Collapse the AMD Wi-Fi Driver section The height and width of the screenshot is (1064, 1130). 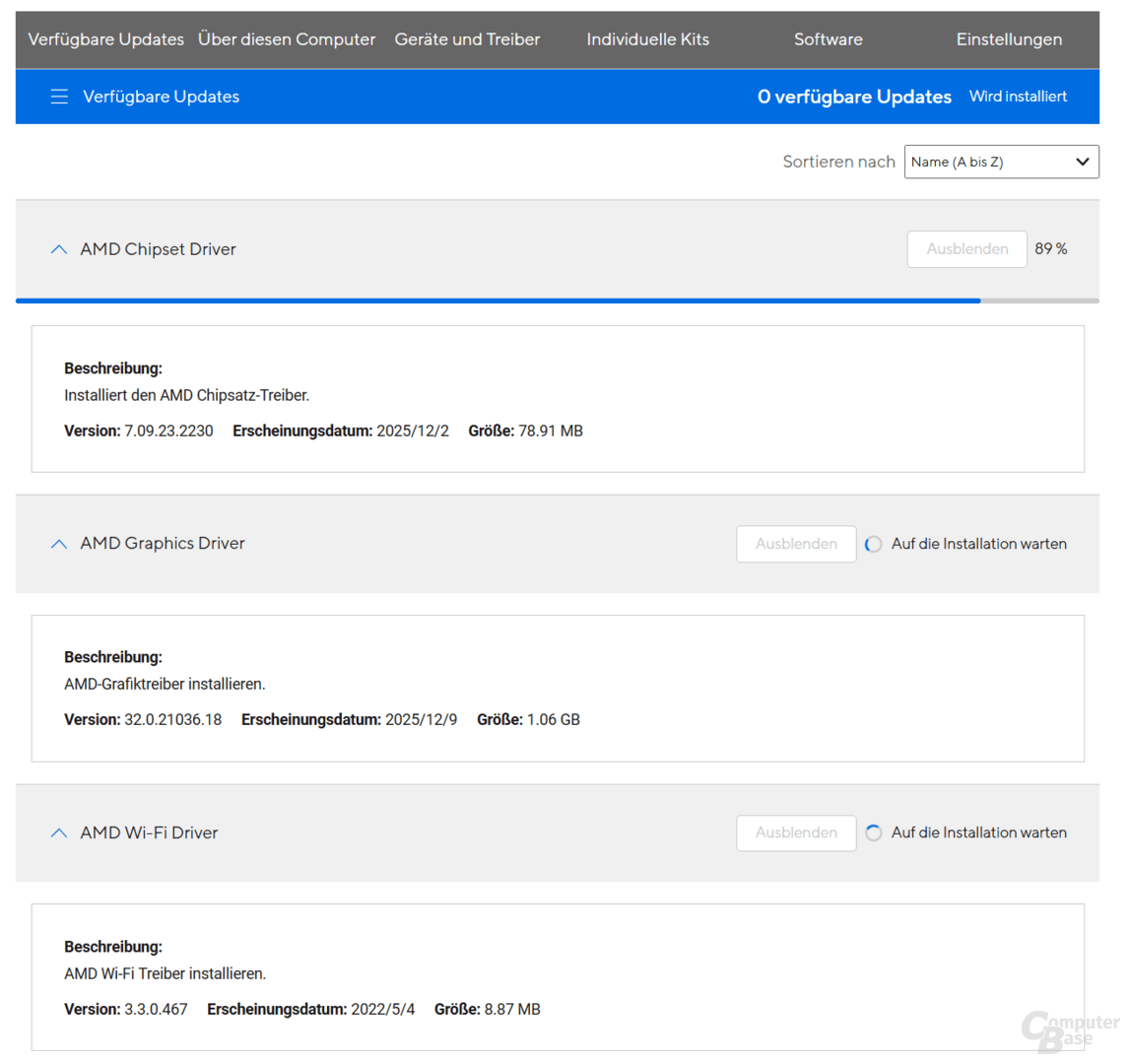click(59, 832)
